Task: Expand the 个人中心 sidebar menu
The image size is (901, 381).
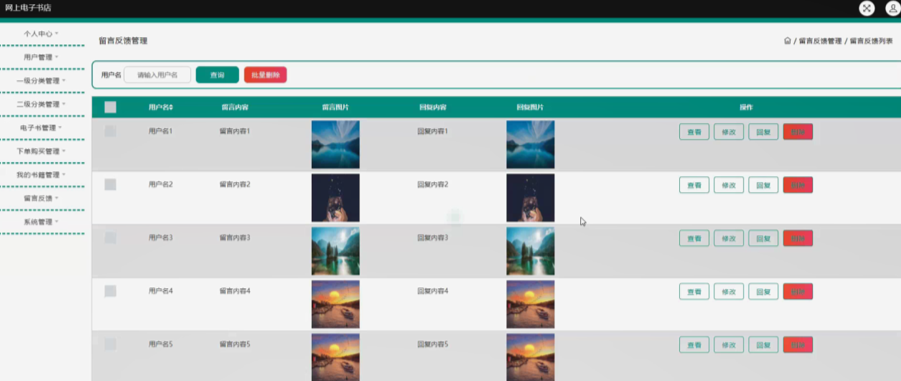Action: click(x=41, y=34)
